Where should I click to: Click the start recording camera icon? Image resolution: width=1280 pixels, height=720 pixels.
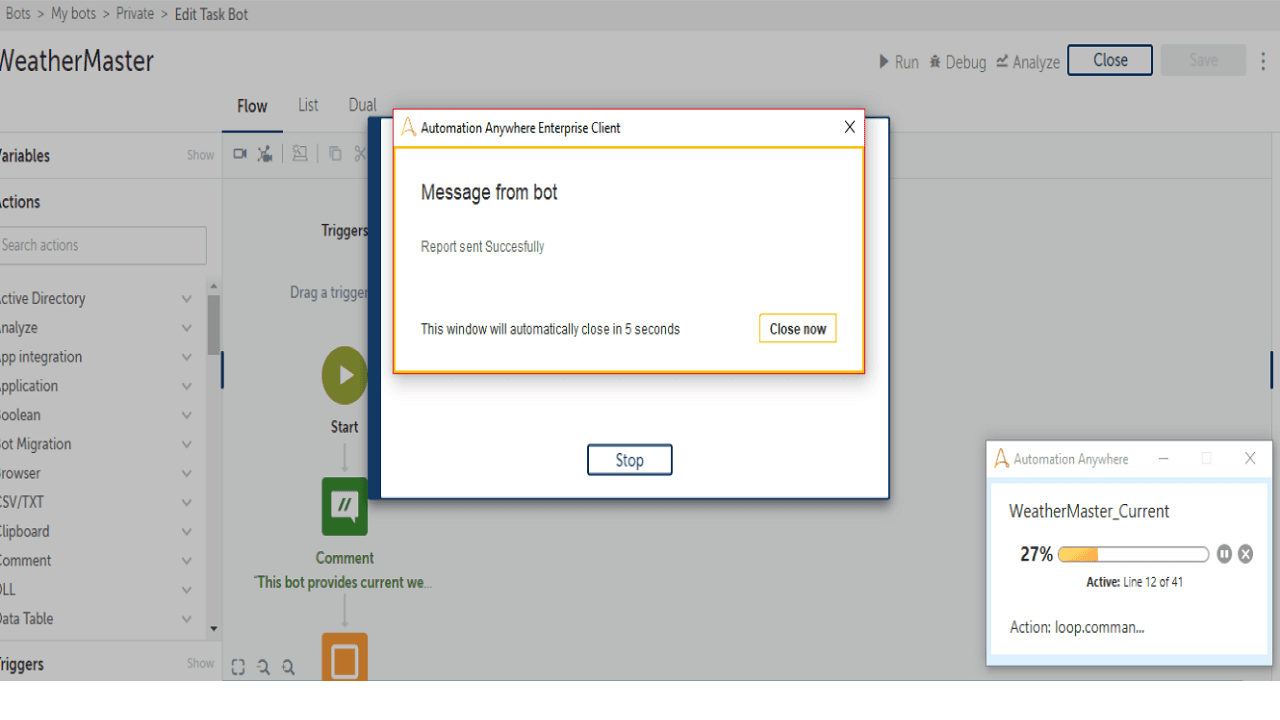[240, 154]
